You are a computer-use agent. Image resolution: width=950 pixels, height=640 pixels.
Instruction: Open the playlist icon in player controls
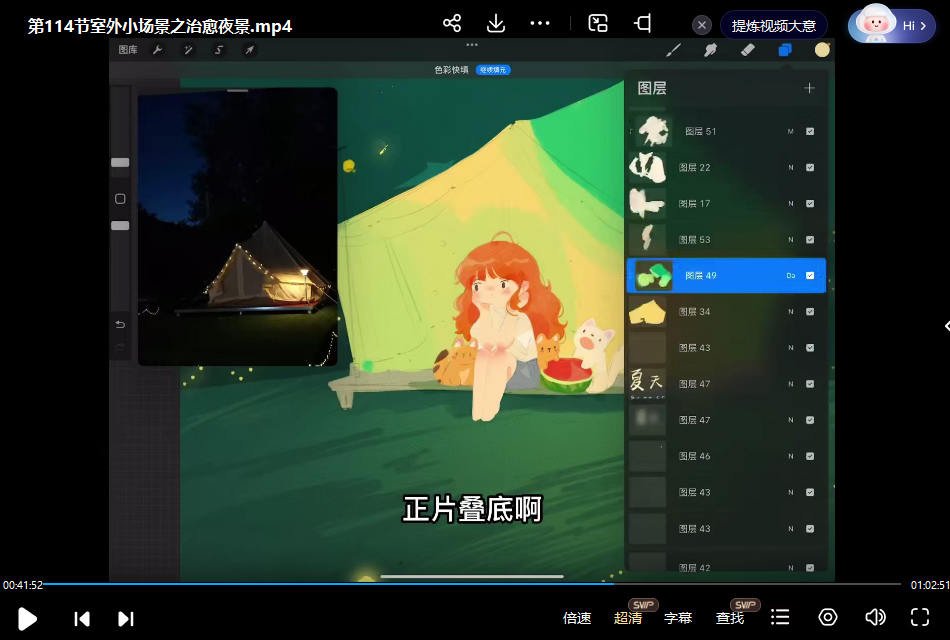coord(780,617)
